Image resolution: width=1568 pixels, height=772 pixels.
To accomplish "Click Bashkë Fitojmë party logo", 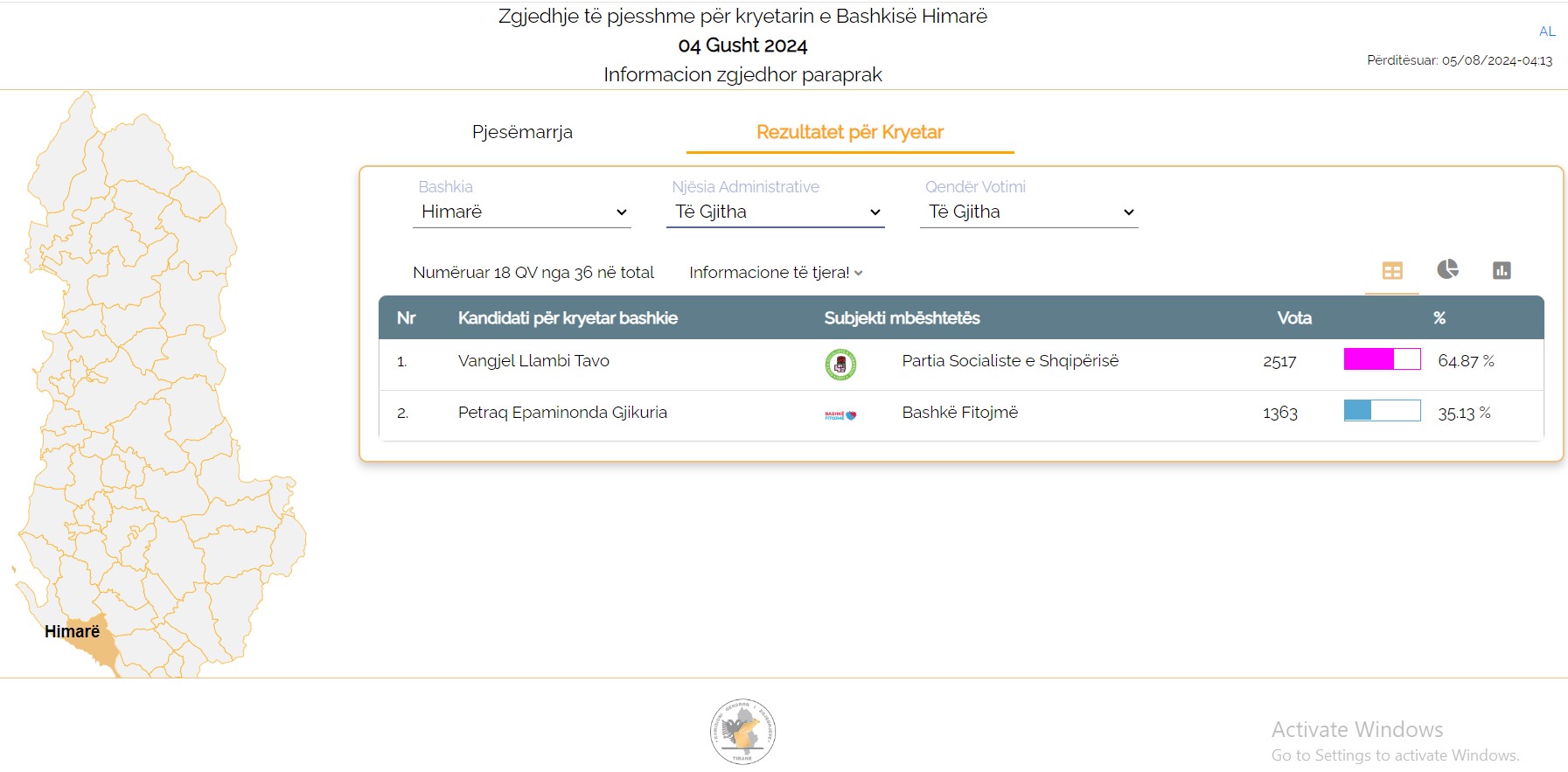I will pos(840,415).
